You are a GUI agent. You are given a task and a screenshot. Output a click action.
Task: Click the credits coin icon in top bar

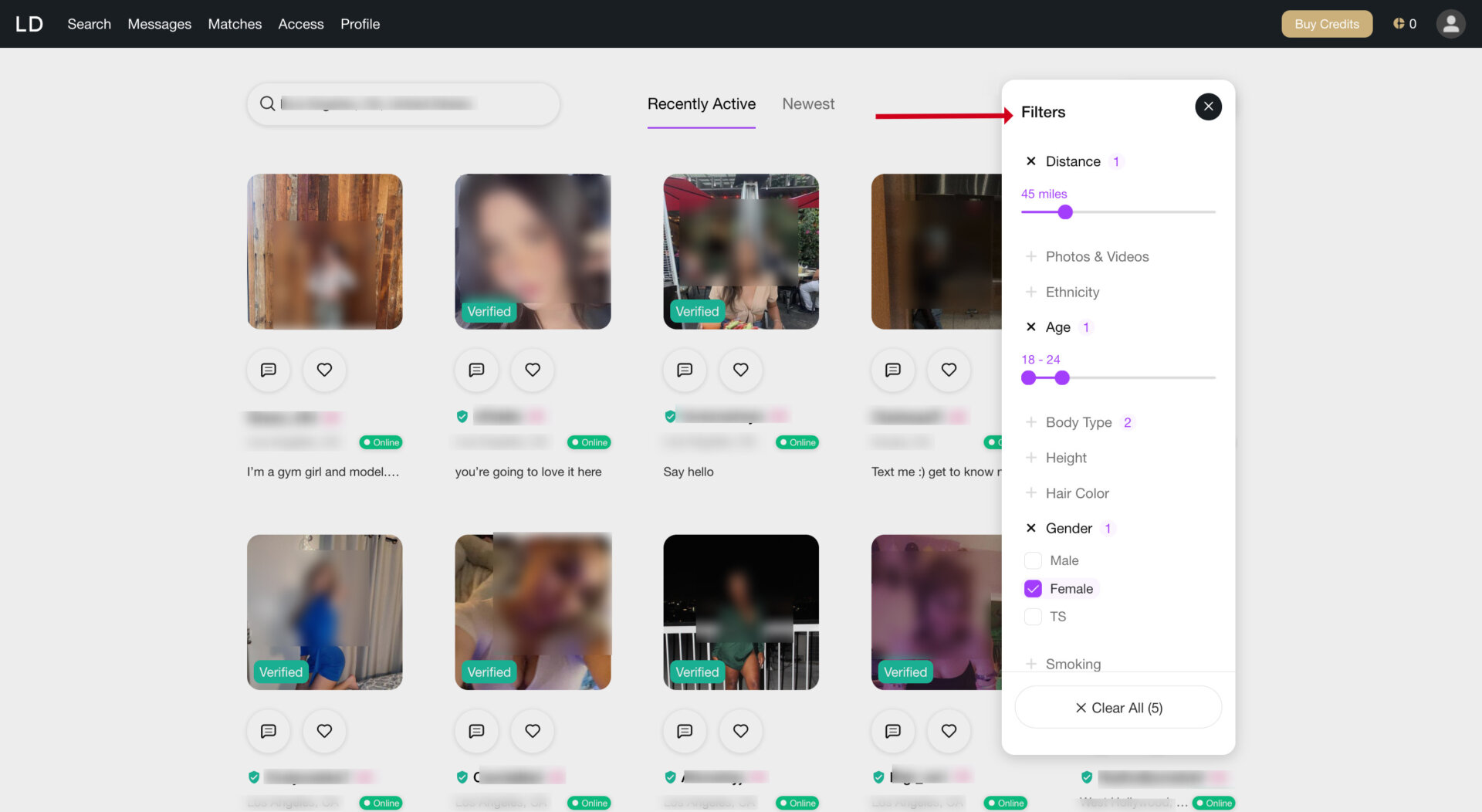point(1399,23)
